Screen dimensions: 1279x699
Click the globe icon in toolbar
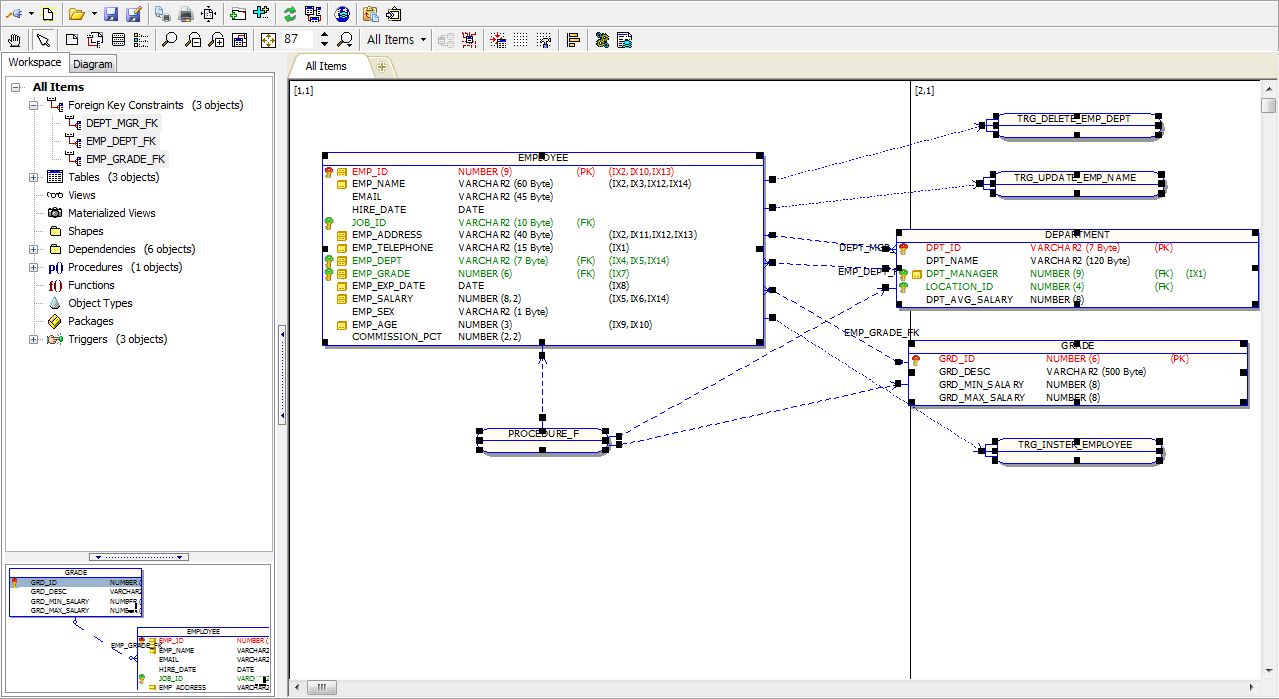pos(342,14)
